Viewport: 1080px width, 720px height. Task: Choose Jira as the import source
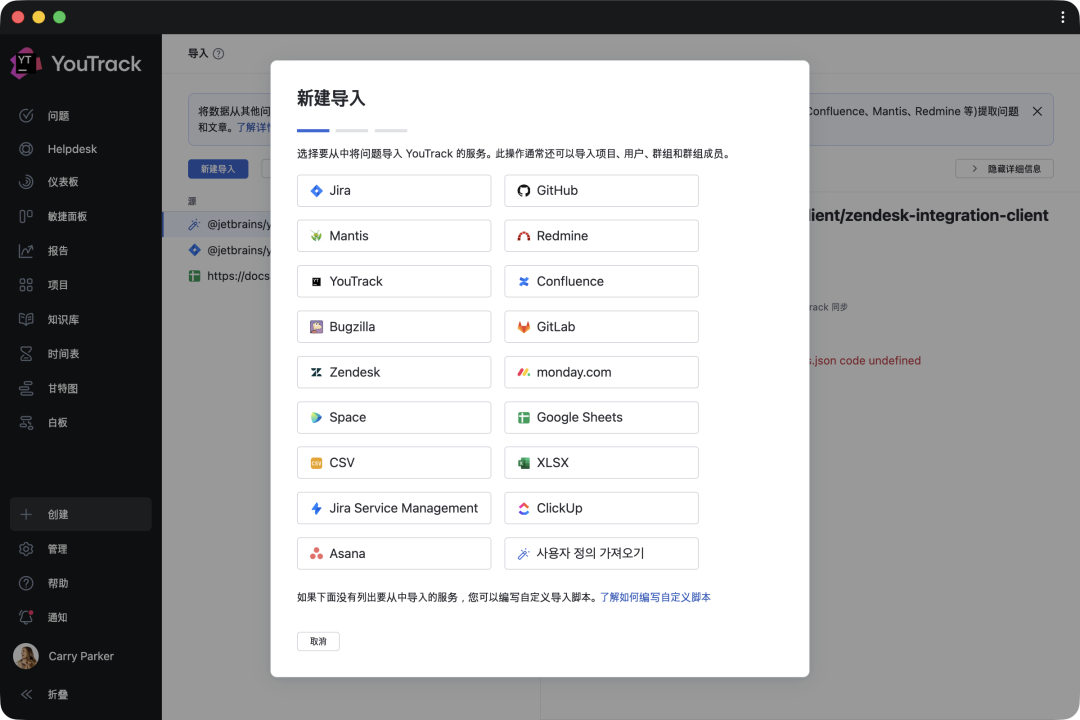[x=394, y=191]
